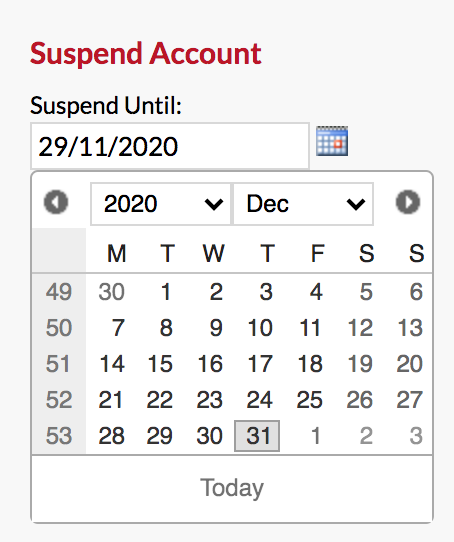This screenshot has width=454, height=542.
Task: Go to previous month arrow
Action: [56, 202]
